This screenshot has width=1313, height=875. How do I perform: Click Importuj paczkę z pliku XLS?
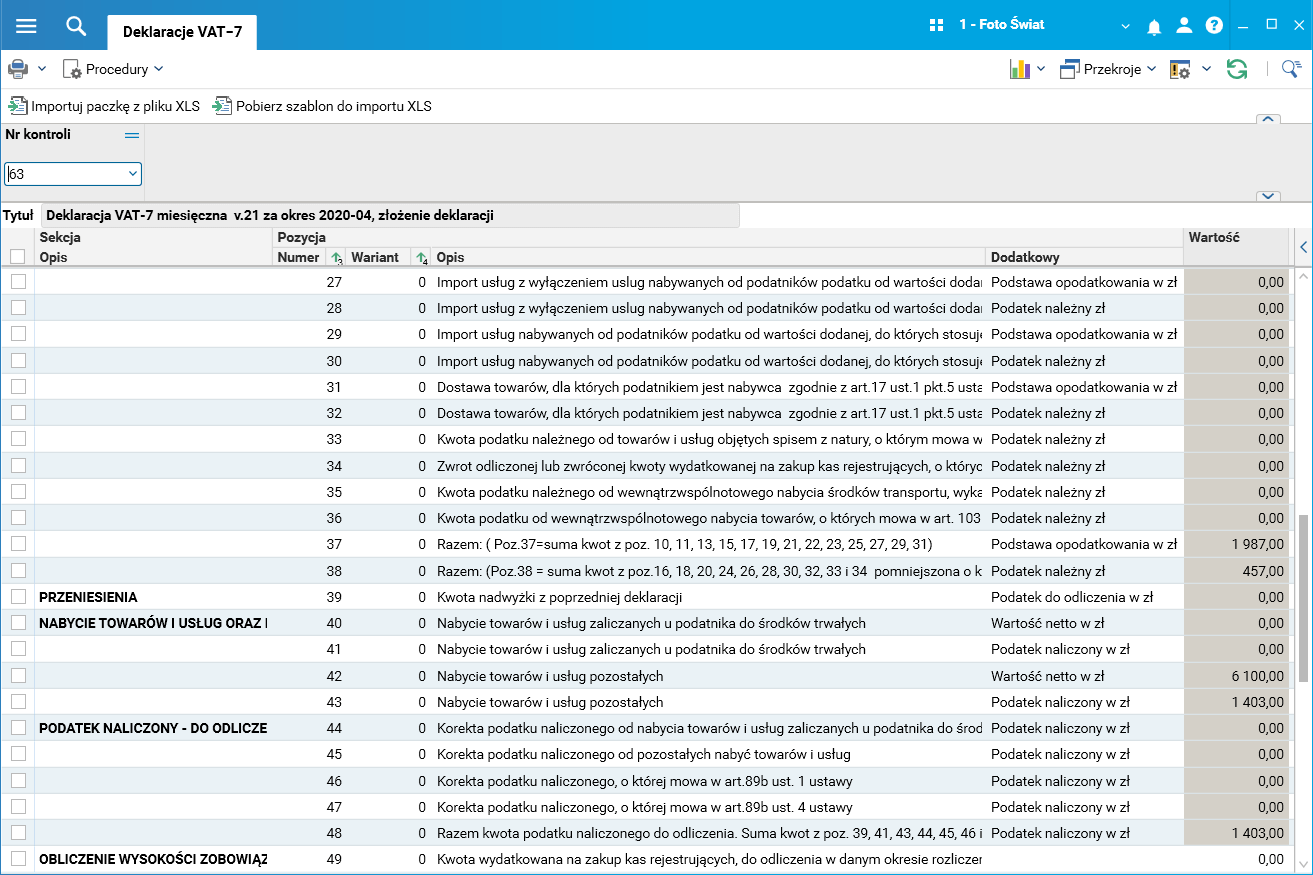(105, 106)
